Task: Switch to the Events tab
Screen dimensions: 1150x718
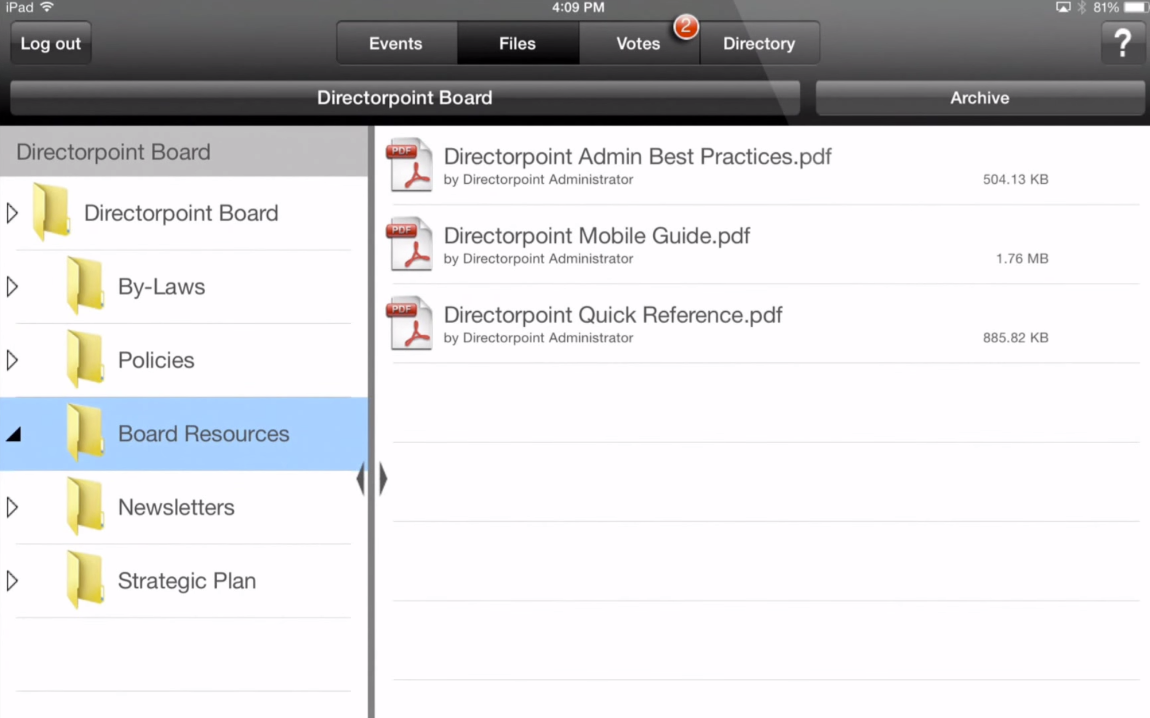Action: pos(396,43)
